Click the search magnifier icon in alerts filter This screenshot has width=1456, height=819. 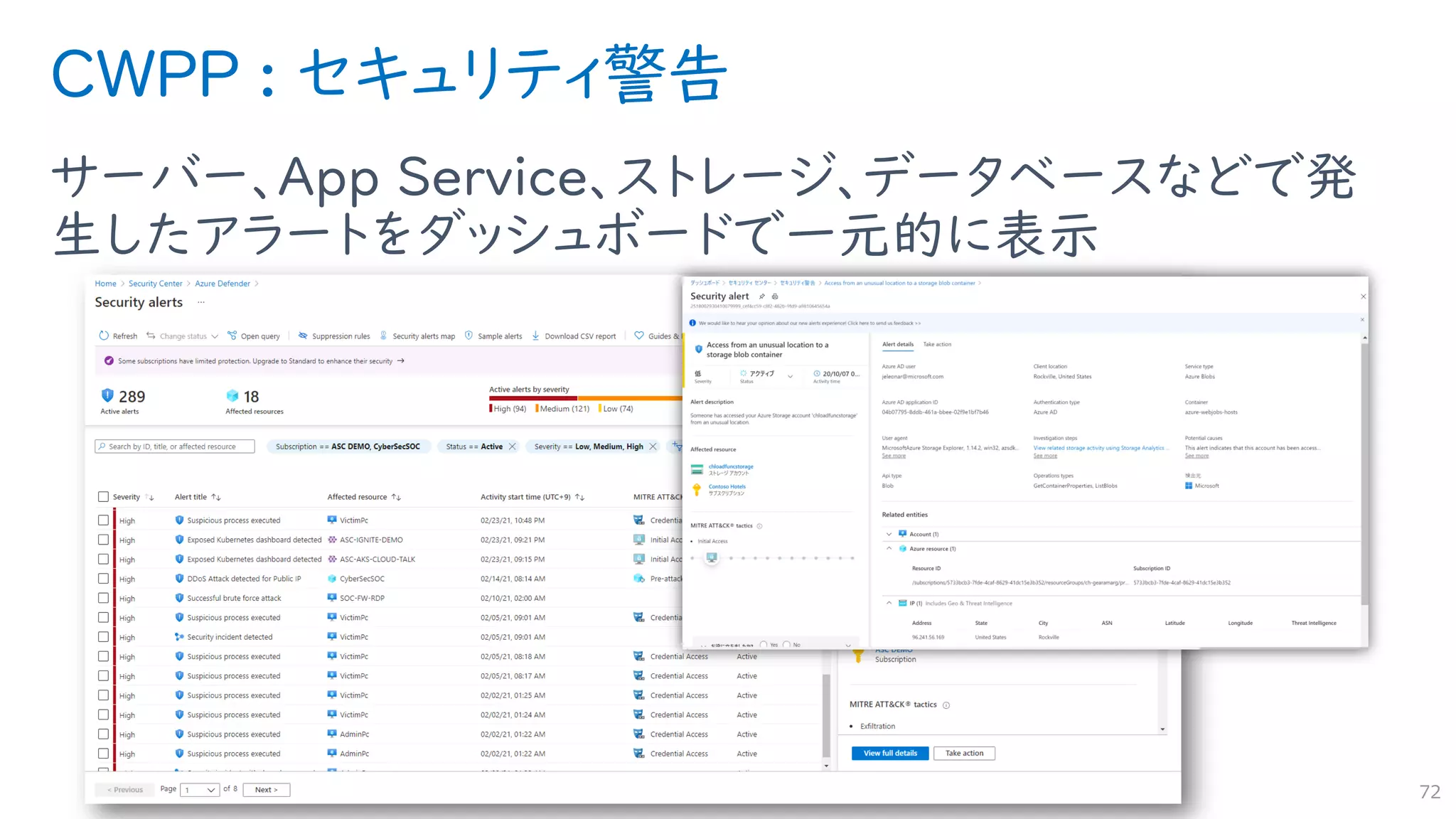click(x=102, y=446)
